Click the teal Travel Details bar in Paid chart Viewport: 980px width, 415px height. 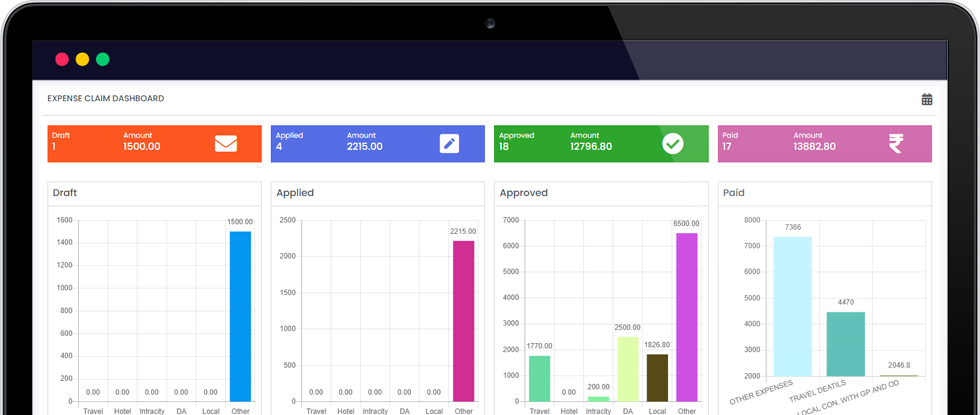pyautogui.click(x=845, y=343)
